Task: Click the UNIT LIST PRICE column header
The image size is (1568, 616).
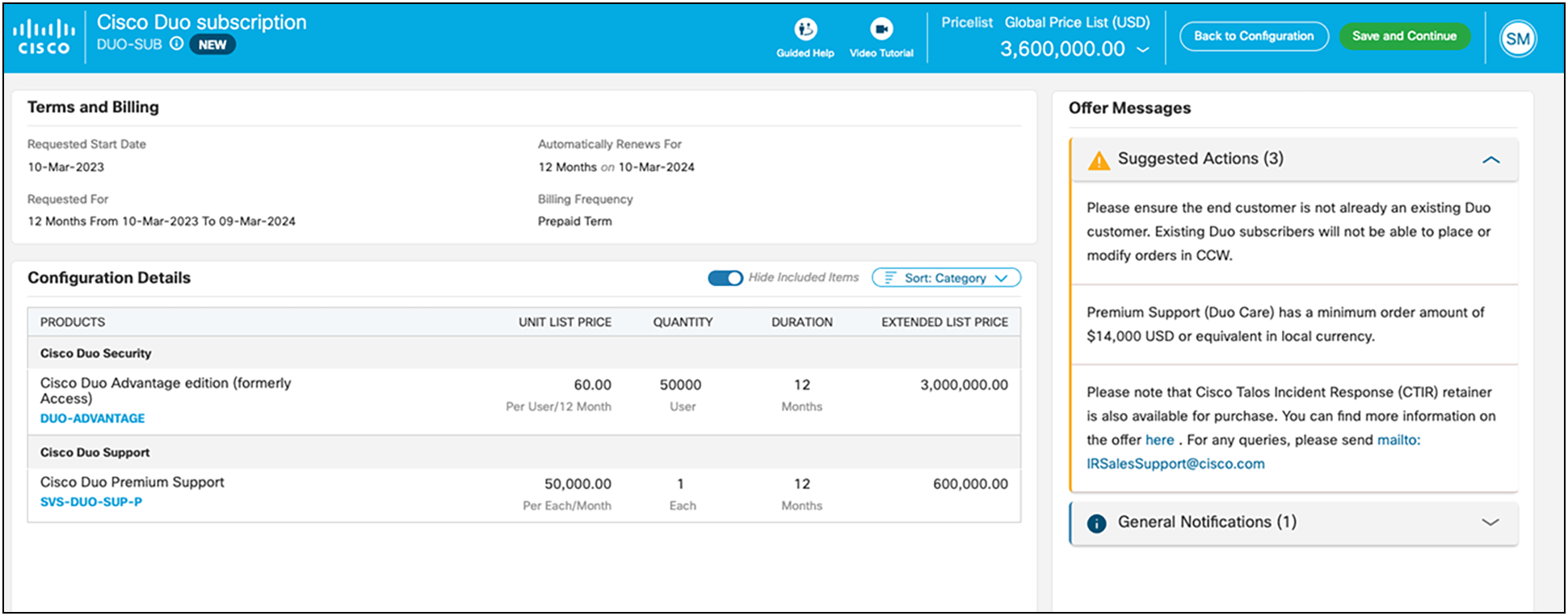Action: click(x=565, y=322)
